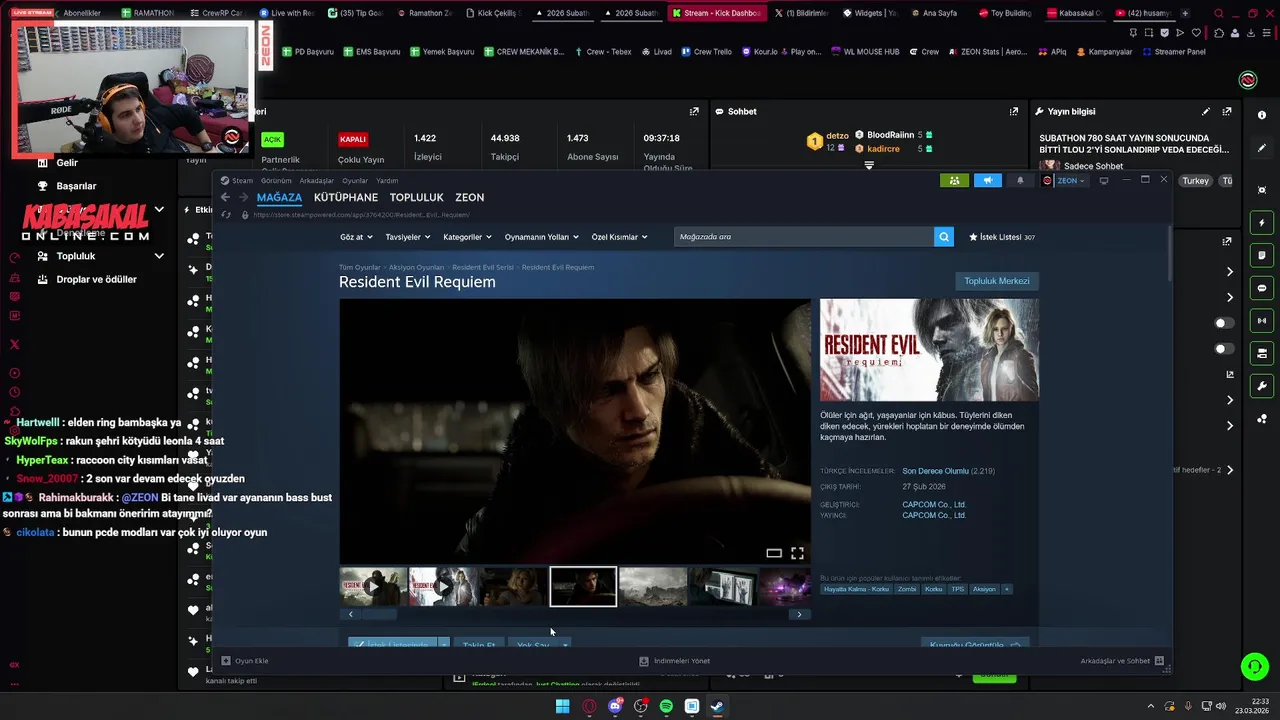Open Steam notifications bell
The width and height of the screenshot is (1280, 720).
(1020, 180)
